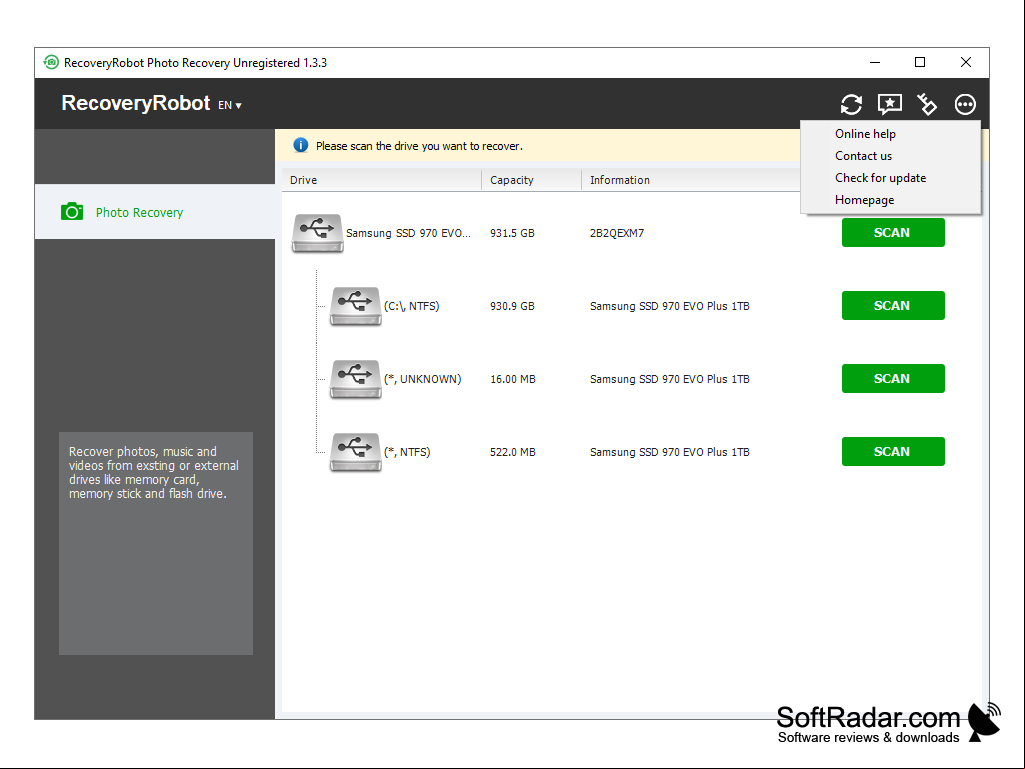Select Check for update menu entry
Screen dimensions: 1025x769
tap(880, 178)
